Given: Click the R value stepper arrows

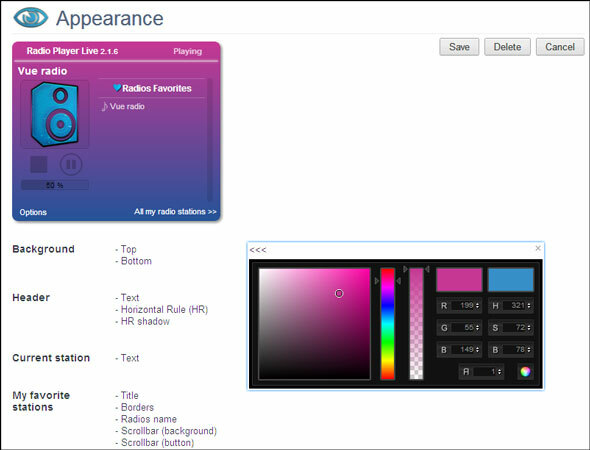Looking at the screenshot, I should (x=477, y=306).
